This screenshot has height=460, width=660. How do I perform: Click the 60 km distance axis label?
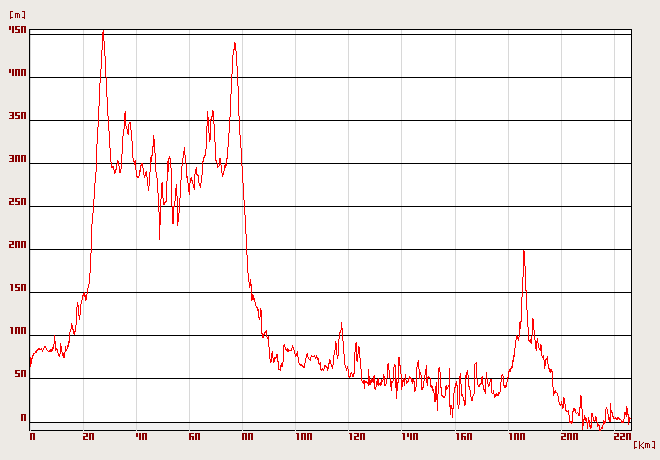[x=194, y=437]
